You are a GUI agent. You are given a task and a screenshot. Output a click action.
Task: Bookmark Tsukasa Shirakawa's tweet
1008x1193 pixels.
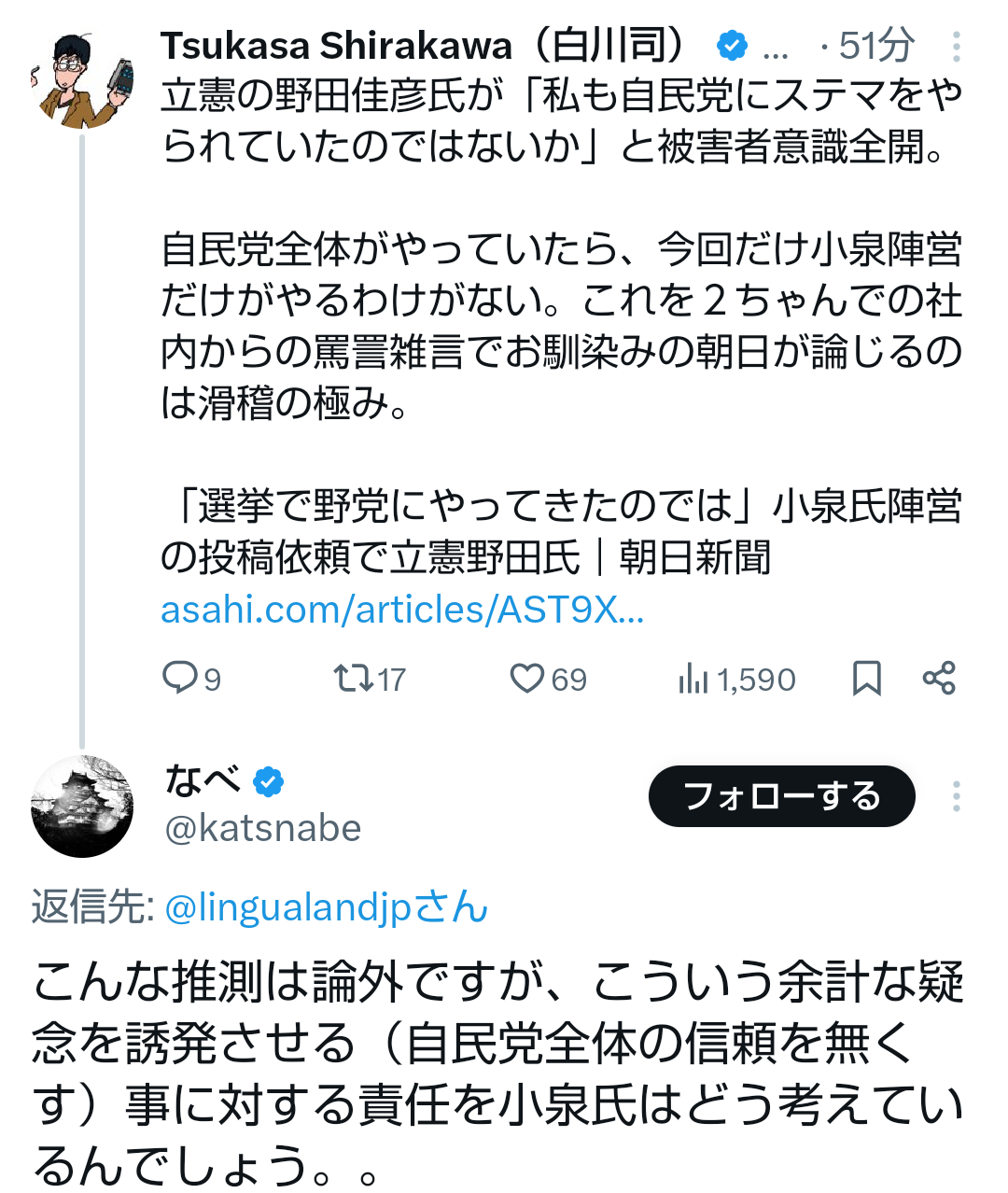[866, 679]
